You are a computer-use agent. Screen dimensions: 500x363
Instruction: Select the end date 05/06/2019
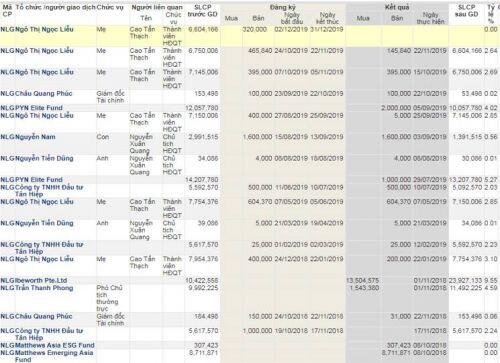327,201
